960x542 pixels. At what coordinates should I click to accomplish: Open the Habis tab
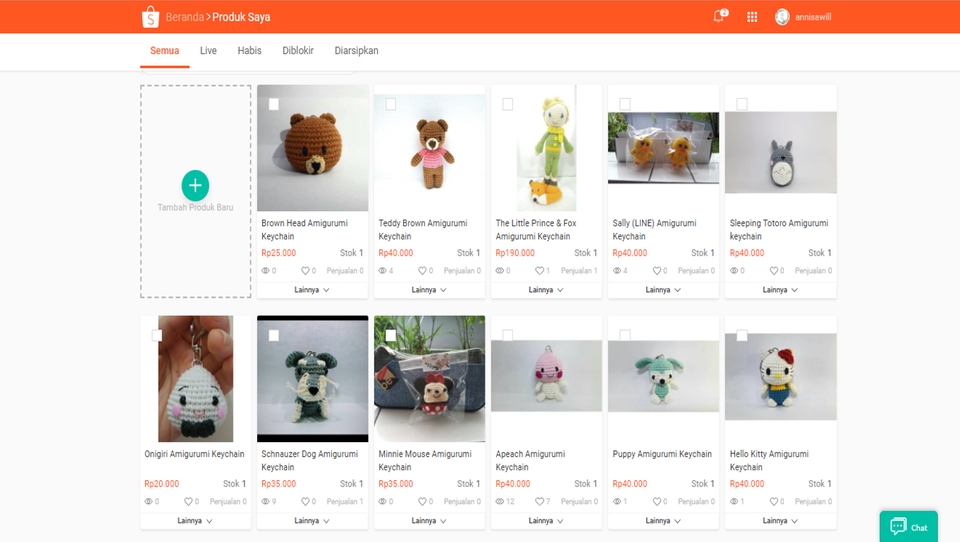(249, 51)
